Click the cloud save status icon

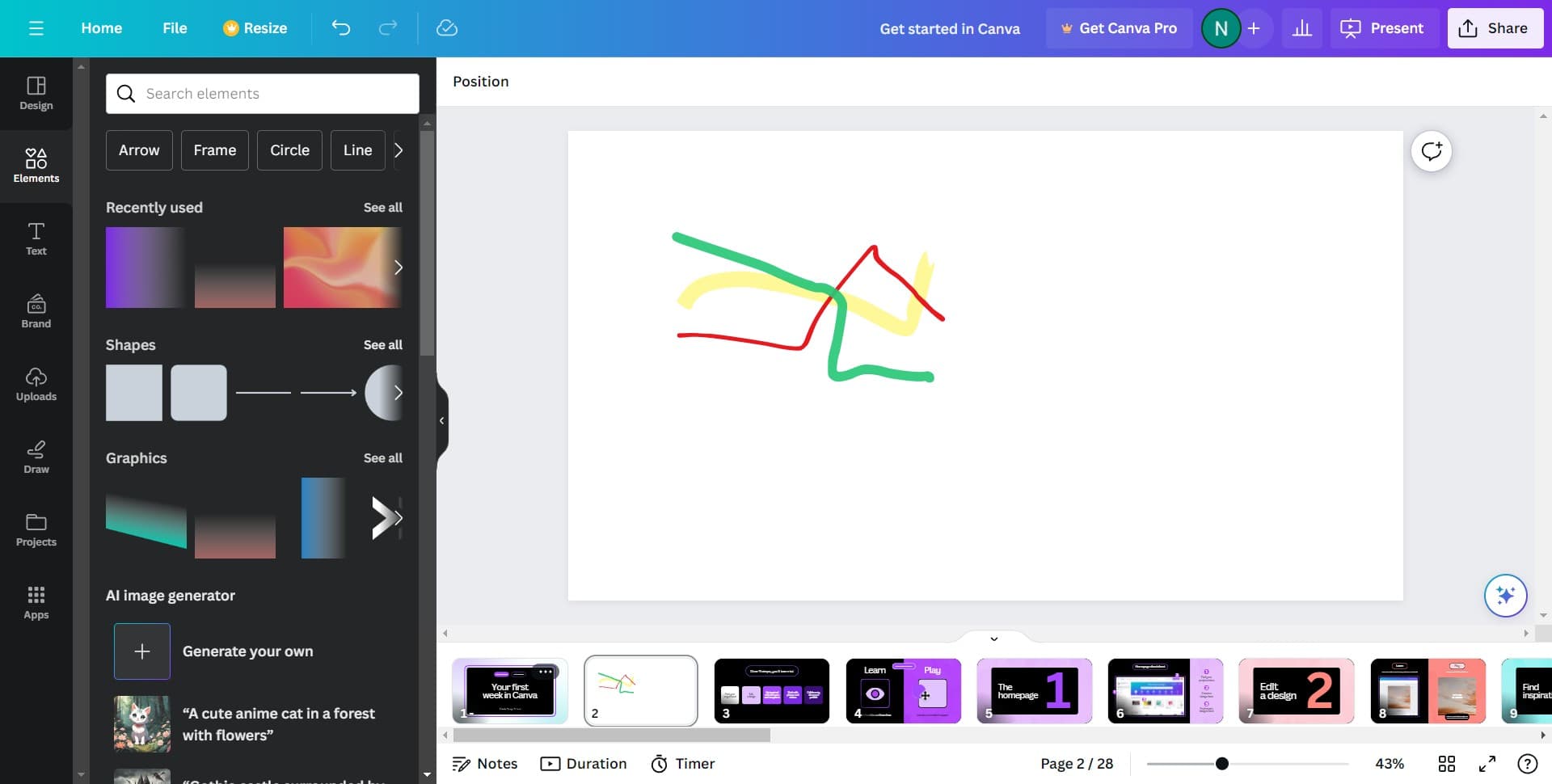[x=446, y=28]
